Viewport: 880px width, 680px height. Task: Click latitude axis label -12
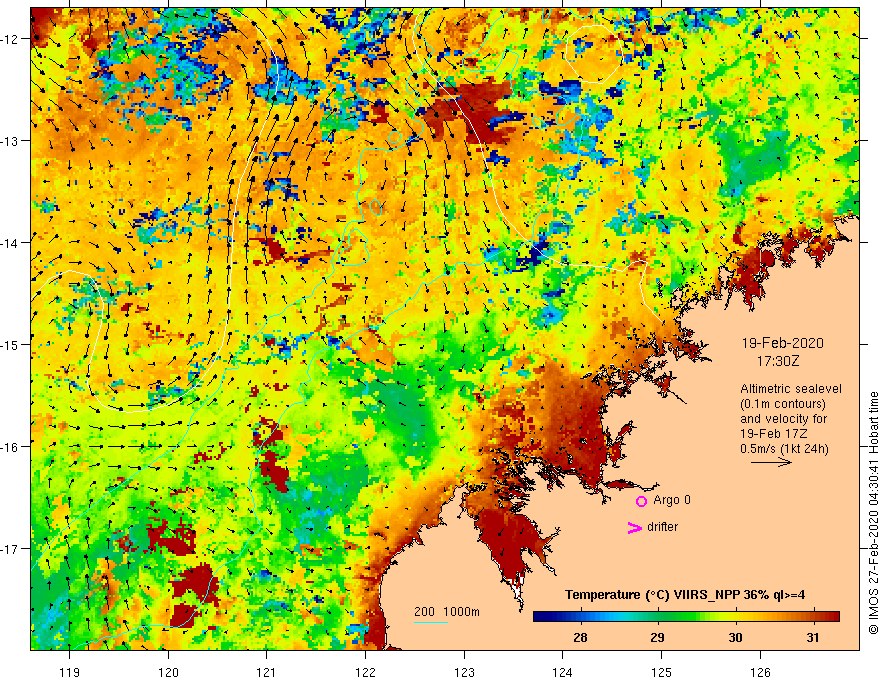point(11,39)
